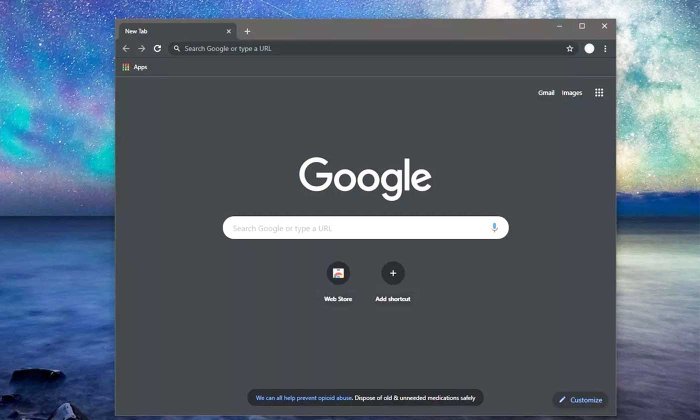Click the search magnifier in the address bar
Viewport: 700px width, 420px height.
(x=177, y=49)
